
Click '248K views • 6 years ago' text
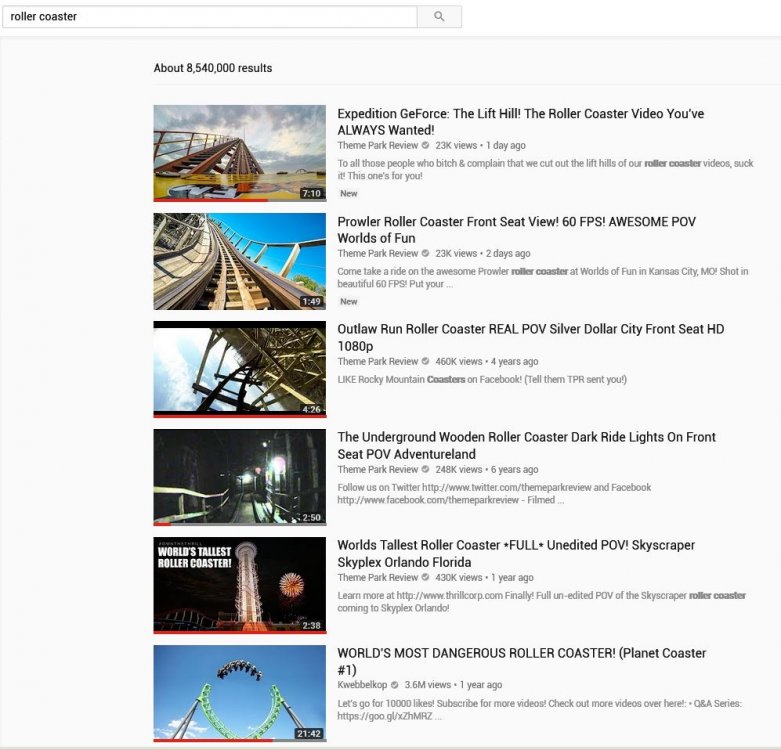pos(487,470)
